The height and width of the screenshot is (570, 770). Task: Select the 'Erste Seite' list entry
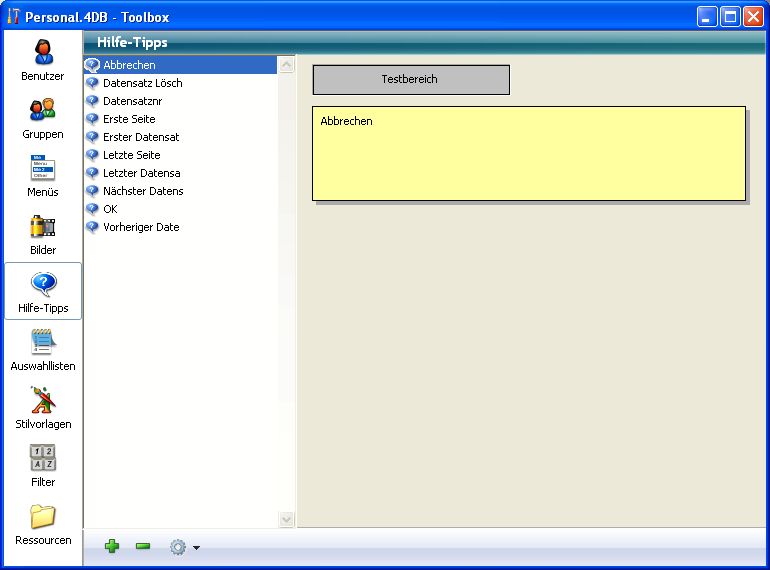coord(129,119)
